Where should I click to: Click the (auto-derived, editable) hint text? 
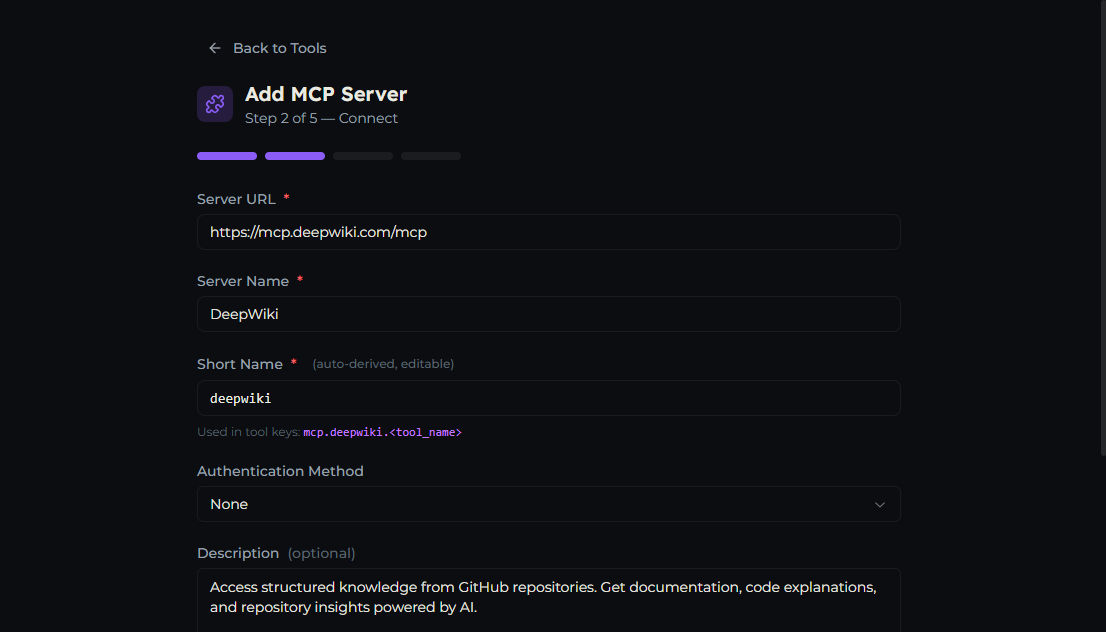[x=383, y=364]
